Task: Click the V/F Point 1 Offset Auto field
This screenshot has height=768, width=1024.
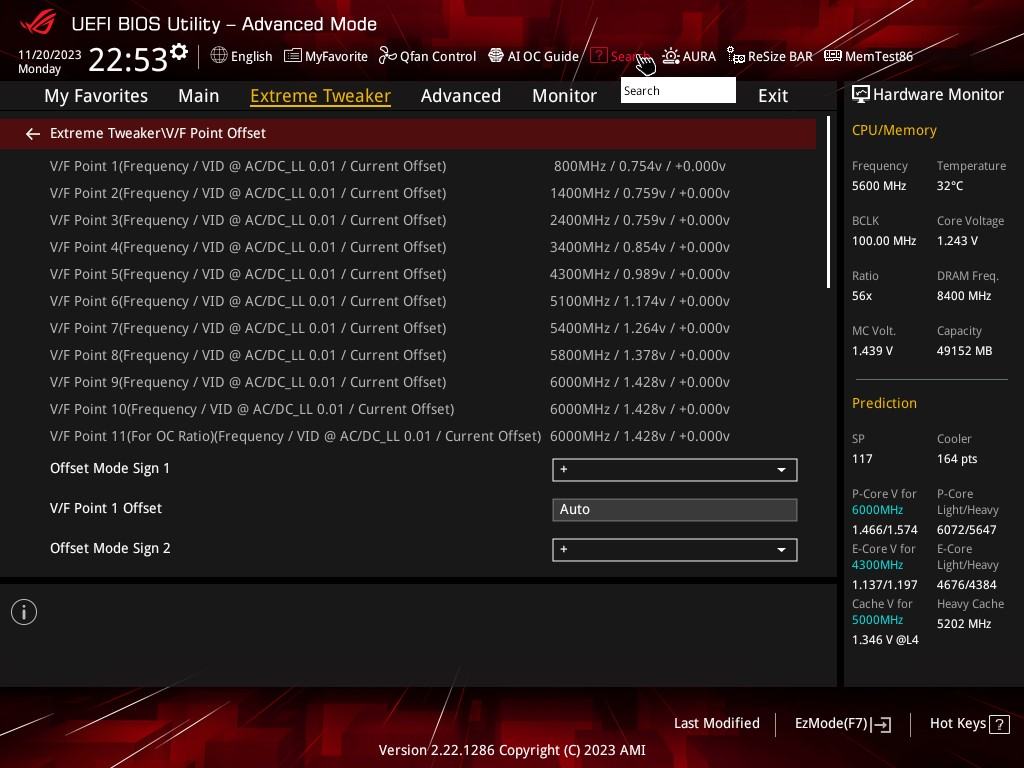Action: [675, 509]
